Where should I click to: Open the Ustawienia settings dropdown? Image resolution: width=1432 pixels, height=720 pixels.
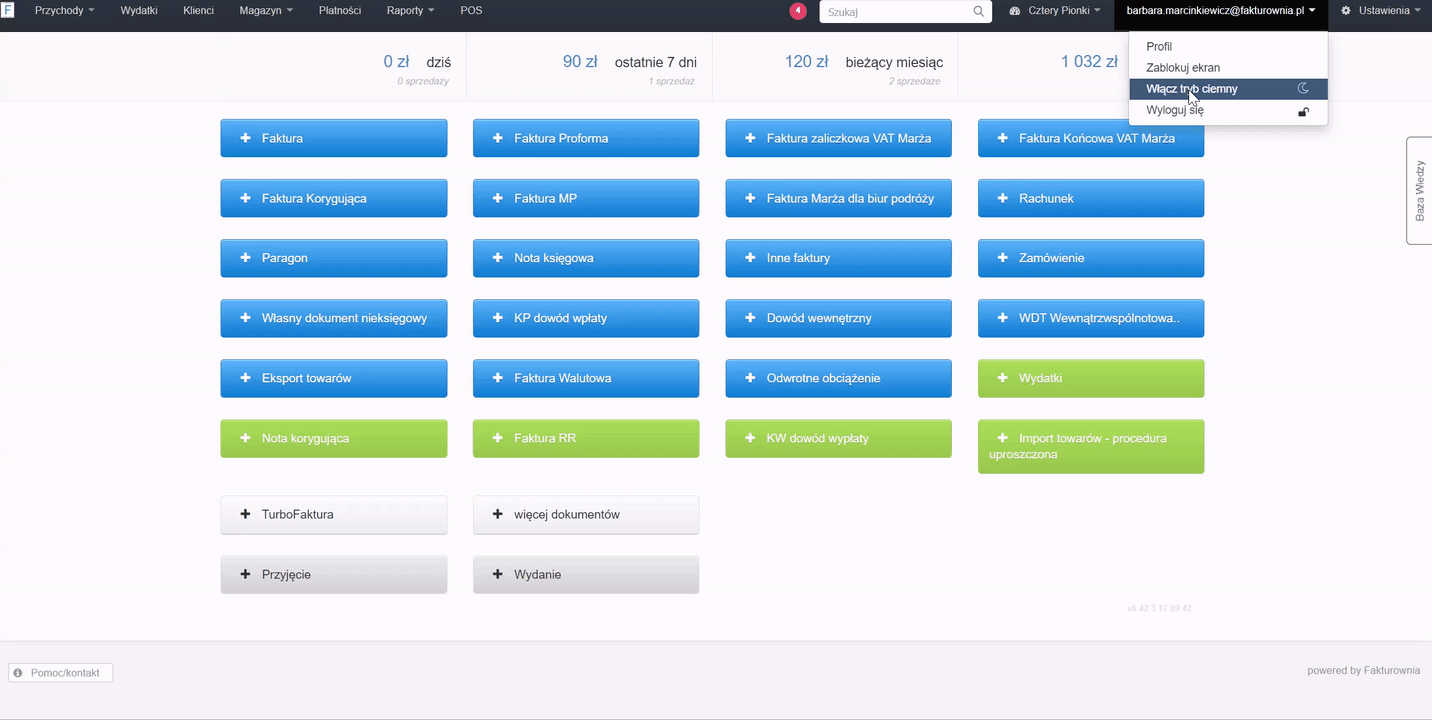pos(1381,11)
